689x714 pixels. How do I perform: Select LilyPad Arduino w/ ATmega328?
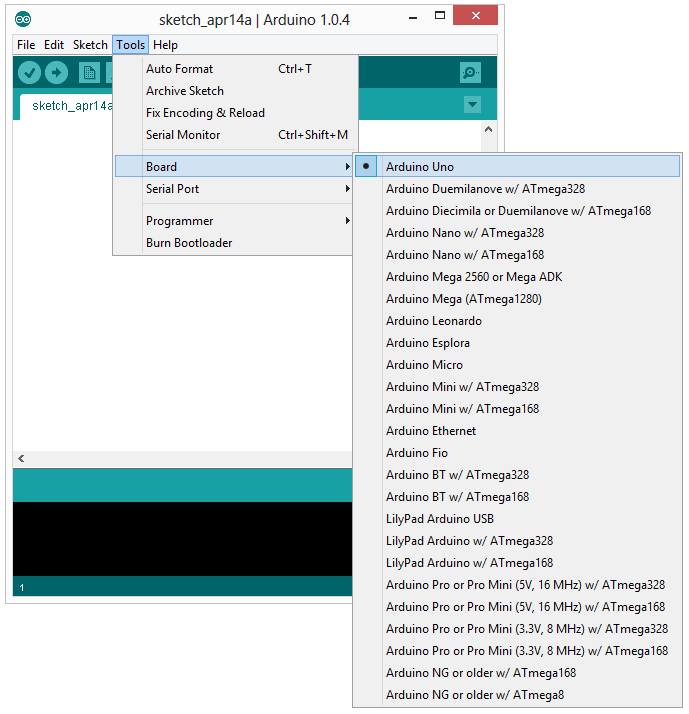point(517,541)
